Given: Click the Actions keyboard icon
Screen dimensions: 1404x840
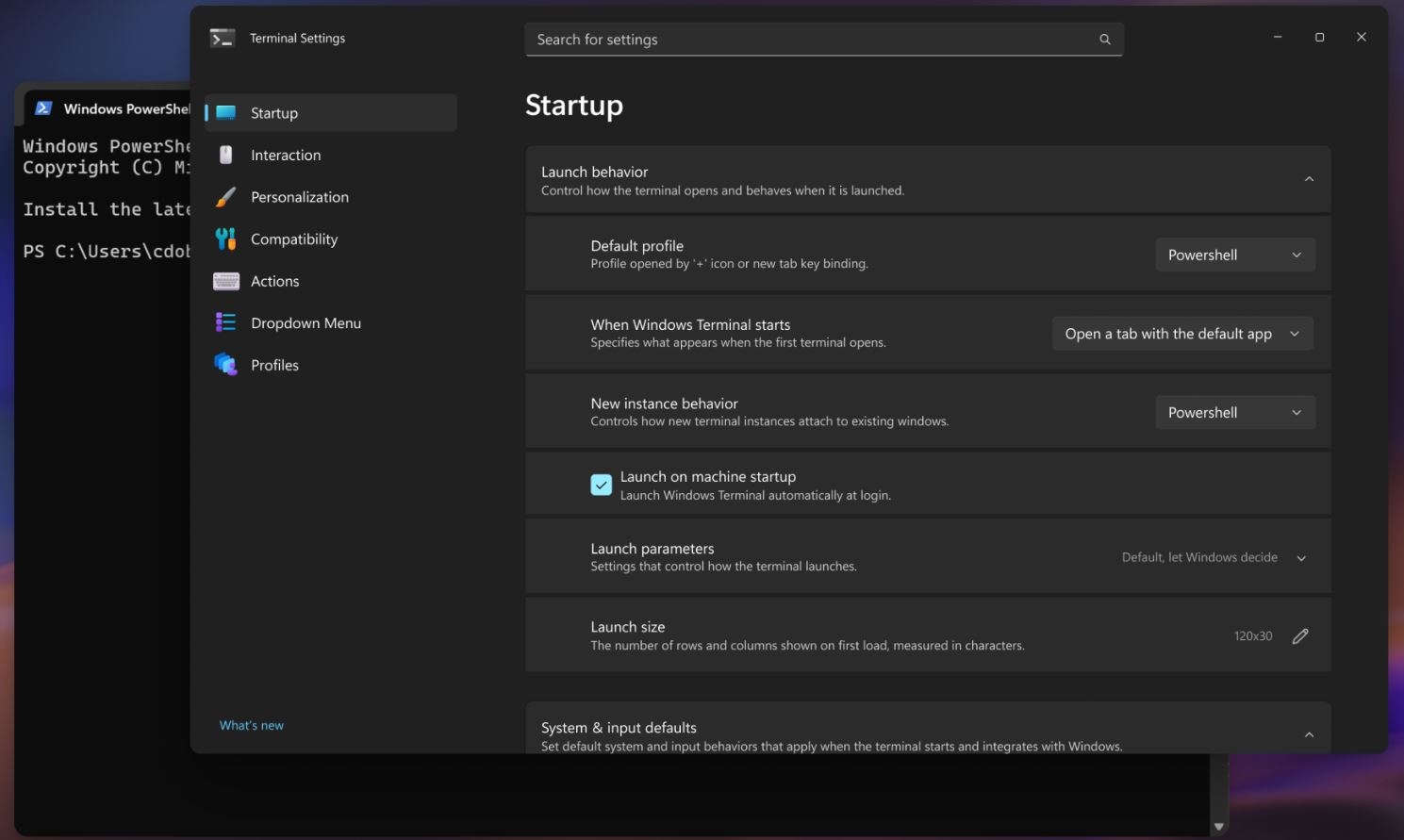Looking at the screenshot, I should [225, 280].
